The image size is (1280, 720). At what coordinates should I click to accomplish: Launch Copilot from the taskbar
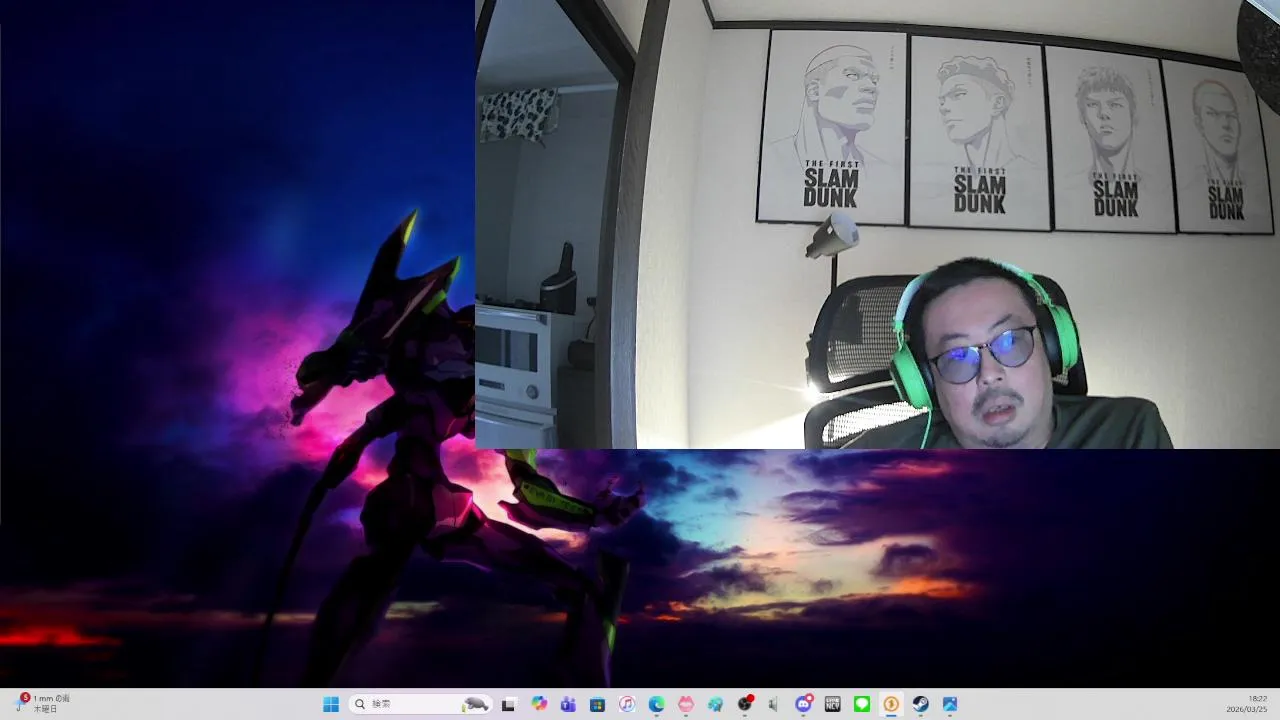(539, 704)
